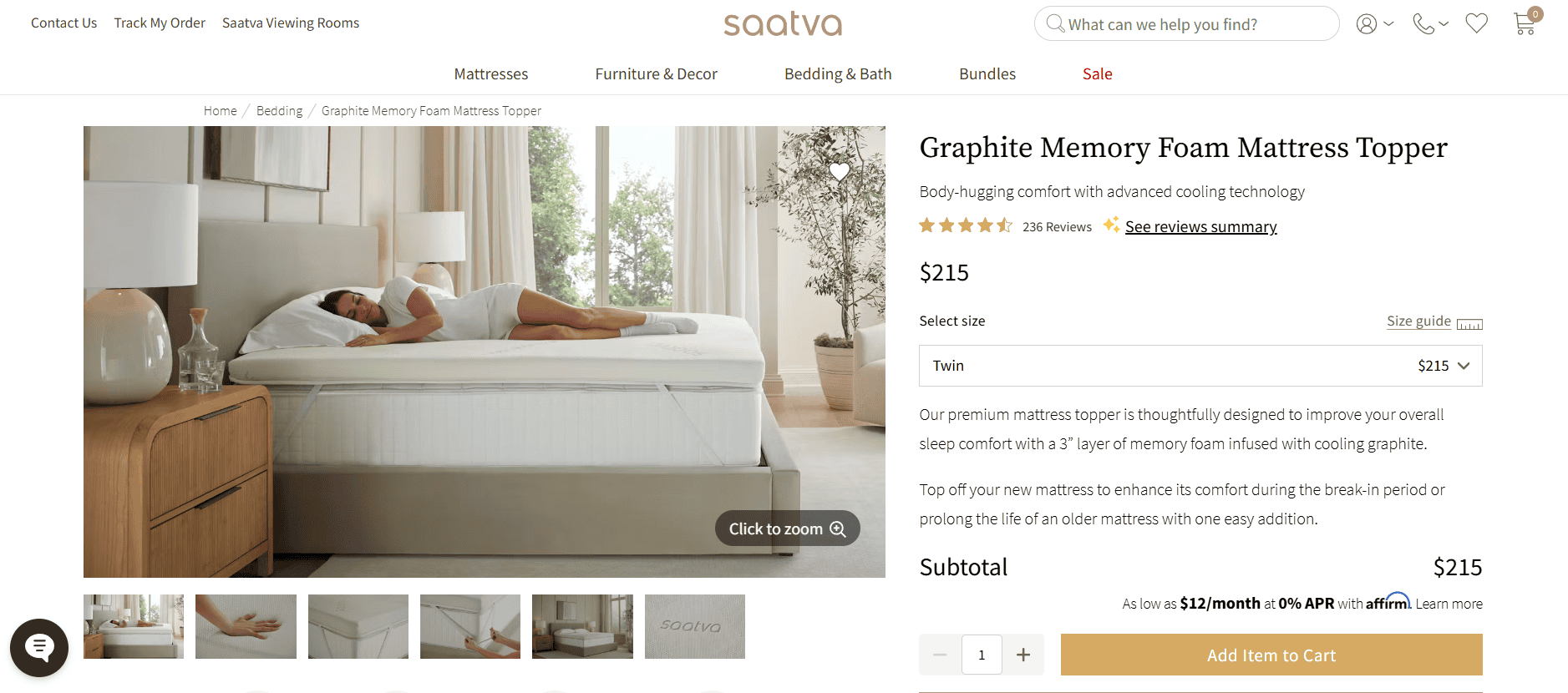Expand the Twin size dropdown
The height and width of the screenshot is (693, 1568).
1200,366
